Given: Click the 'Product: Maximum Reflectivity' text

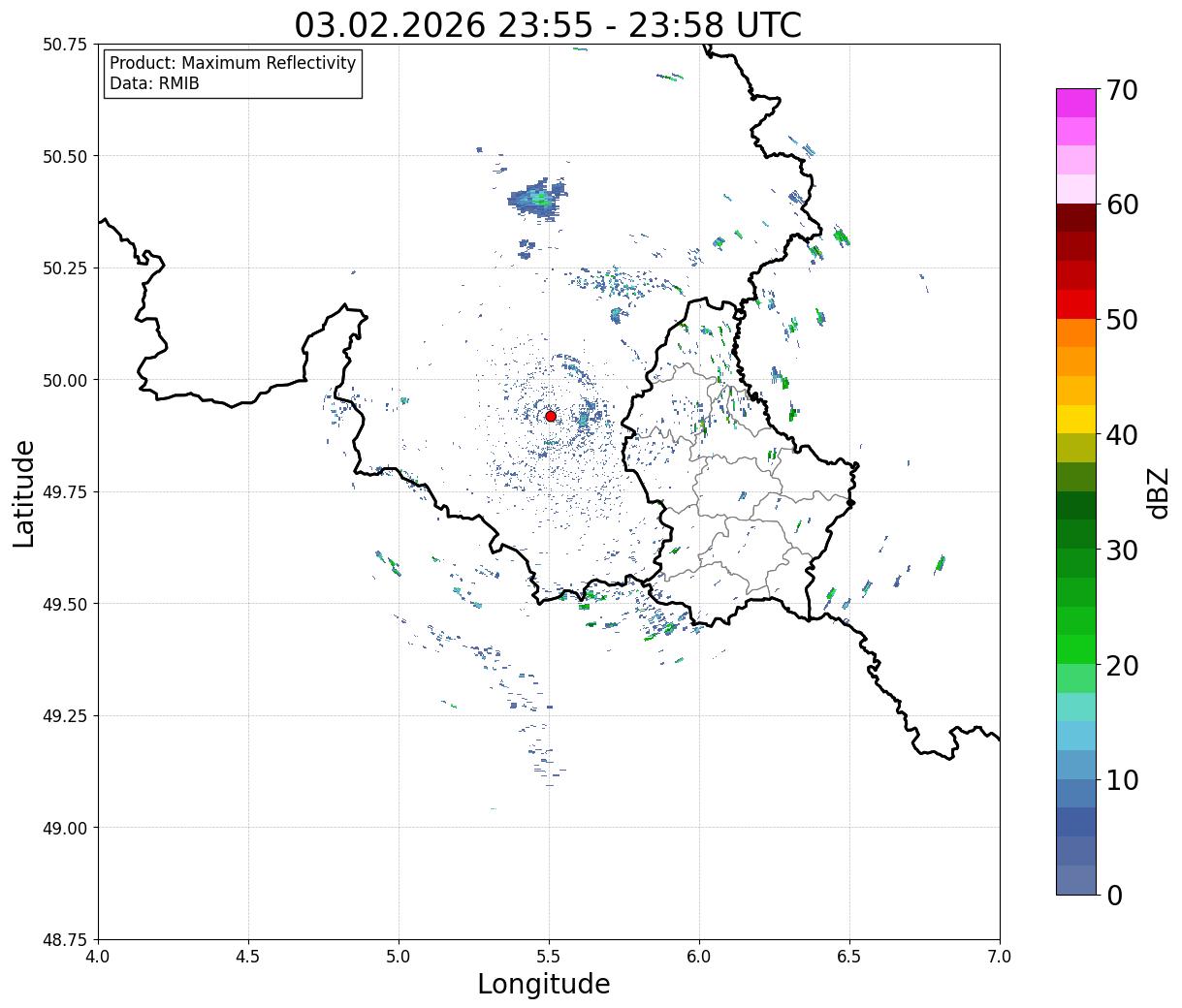Looking at the screenshot, I should point(233,63).
